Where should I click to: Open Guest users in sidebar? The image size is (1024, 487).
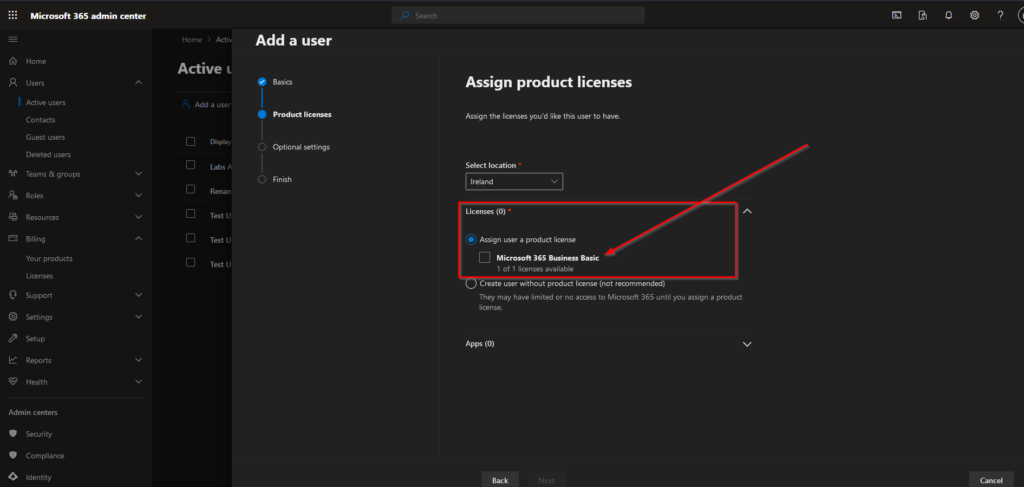45,137
